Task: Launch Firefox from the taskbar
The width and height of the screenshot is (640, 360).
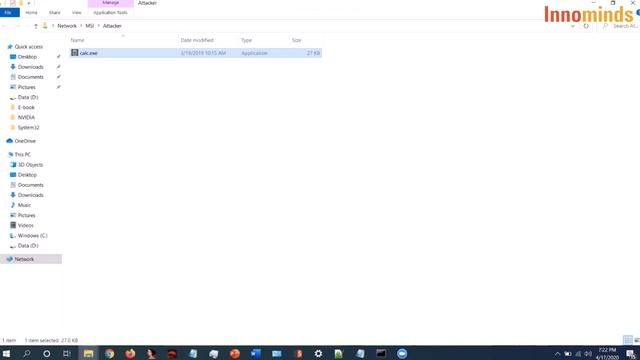Action: [x=130, y=353]
